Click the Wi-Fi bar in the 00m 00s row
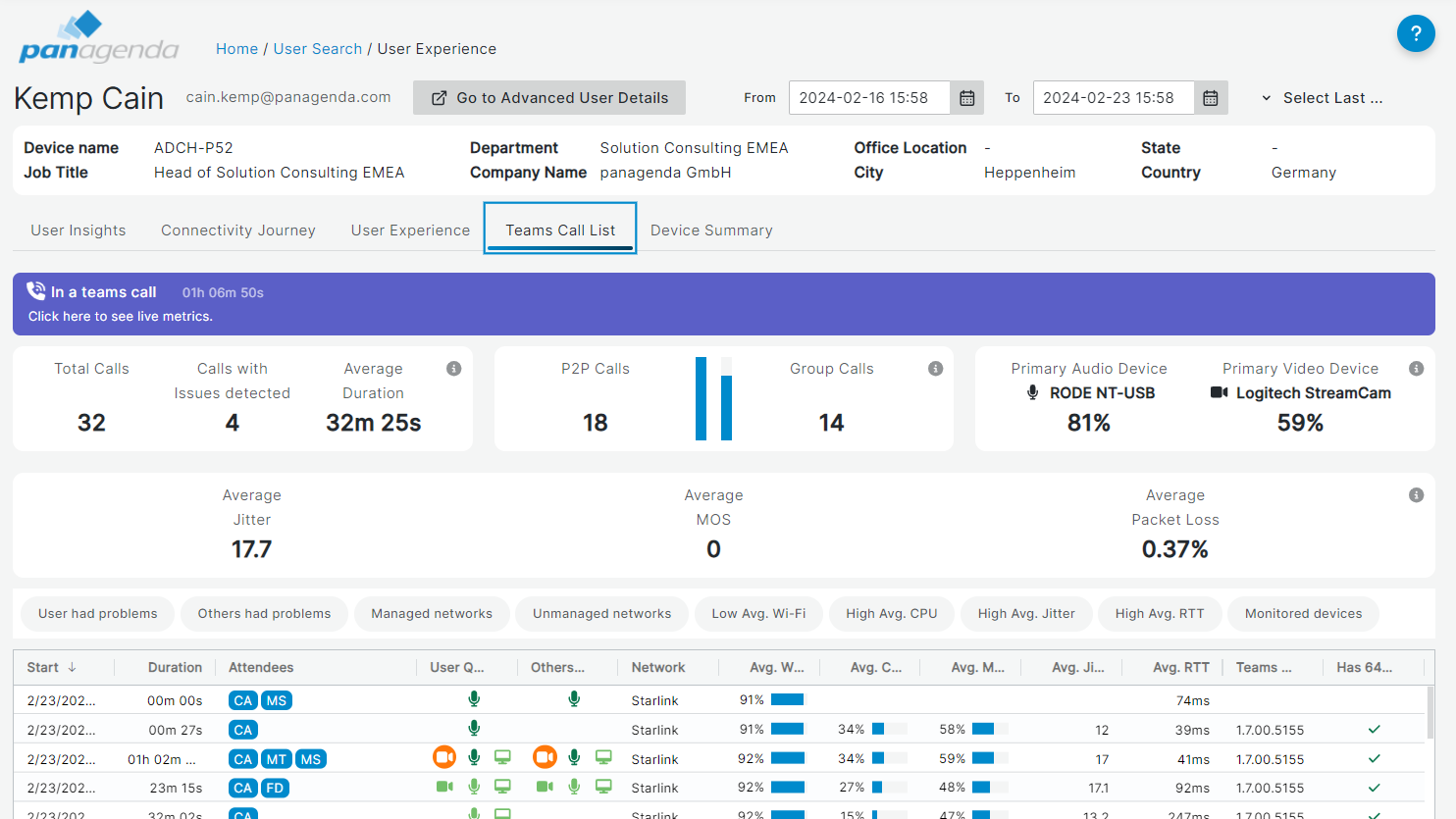This screenshot has width=1456, height=819. 787,699
